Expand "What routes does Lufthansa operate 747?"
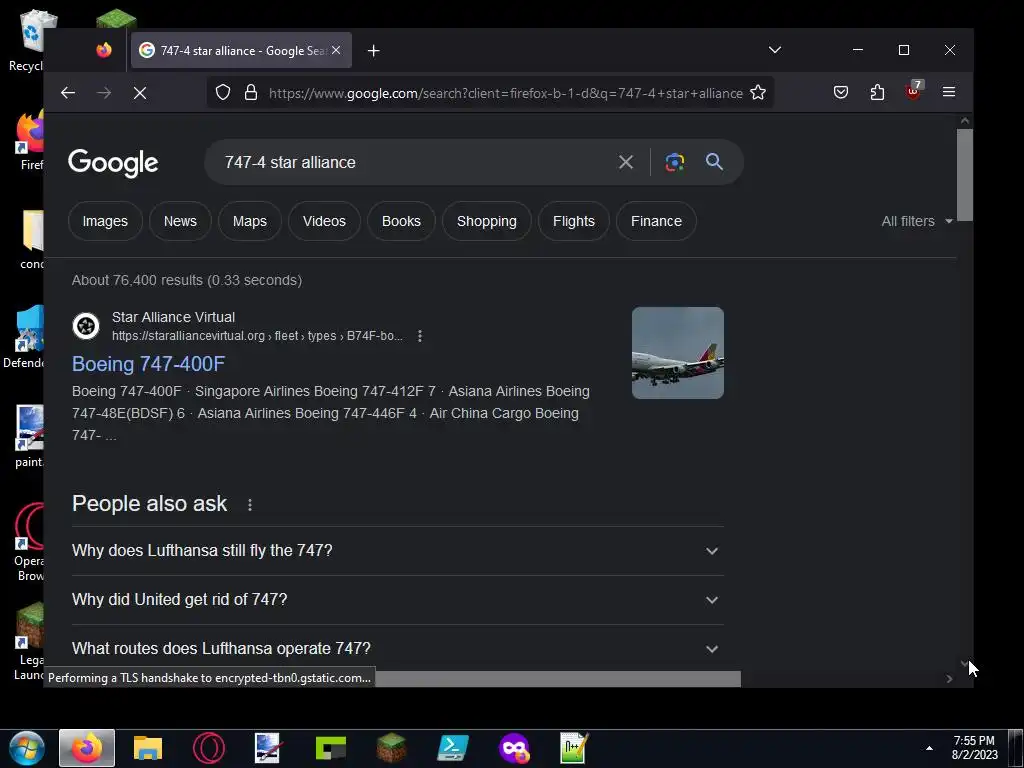 click(x=398, y=648)
